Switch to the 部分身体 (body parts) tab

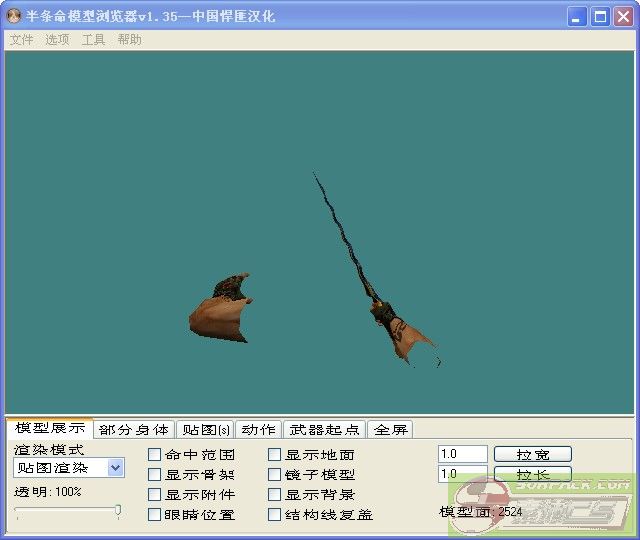coord(134,429)
